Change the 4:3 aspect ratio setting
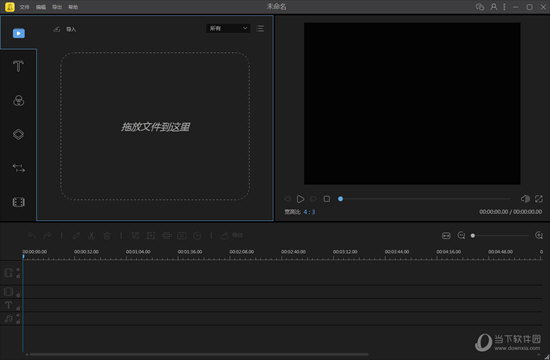The height and width of the screenshot is (360, 550). coord(309,212)
